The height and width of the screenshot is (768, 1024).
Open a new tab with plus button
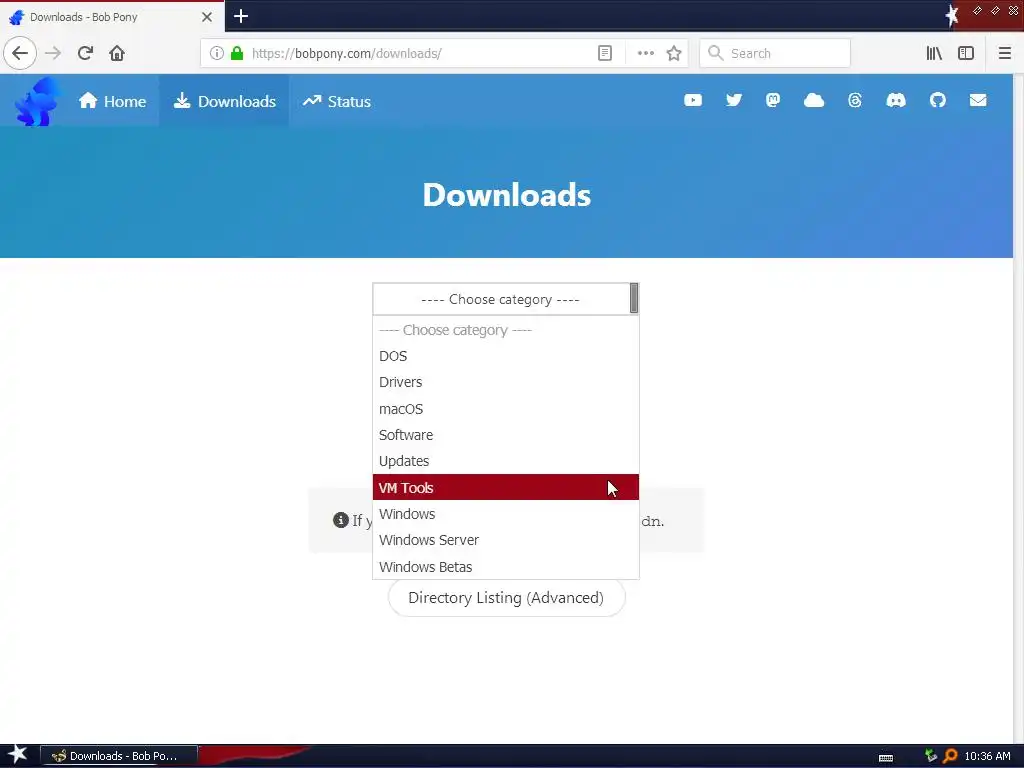pyautogui.click(x=241, y=16)
